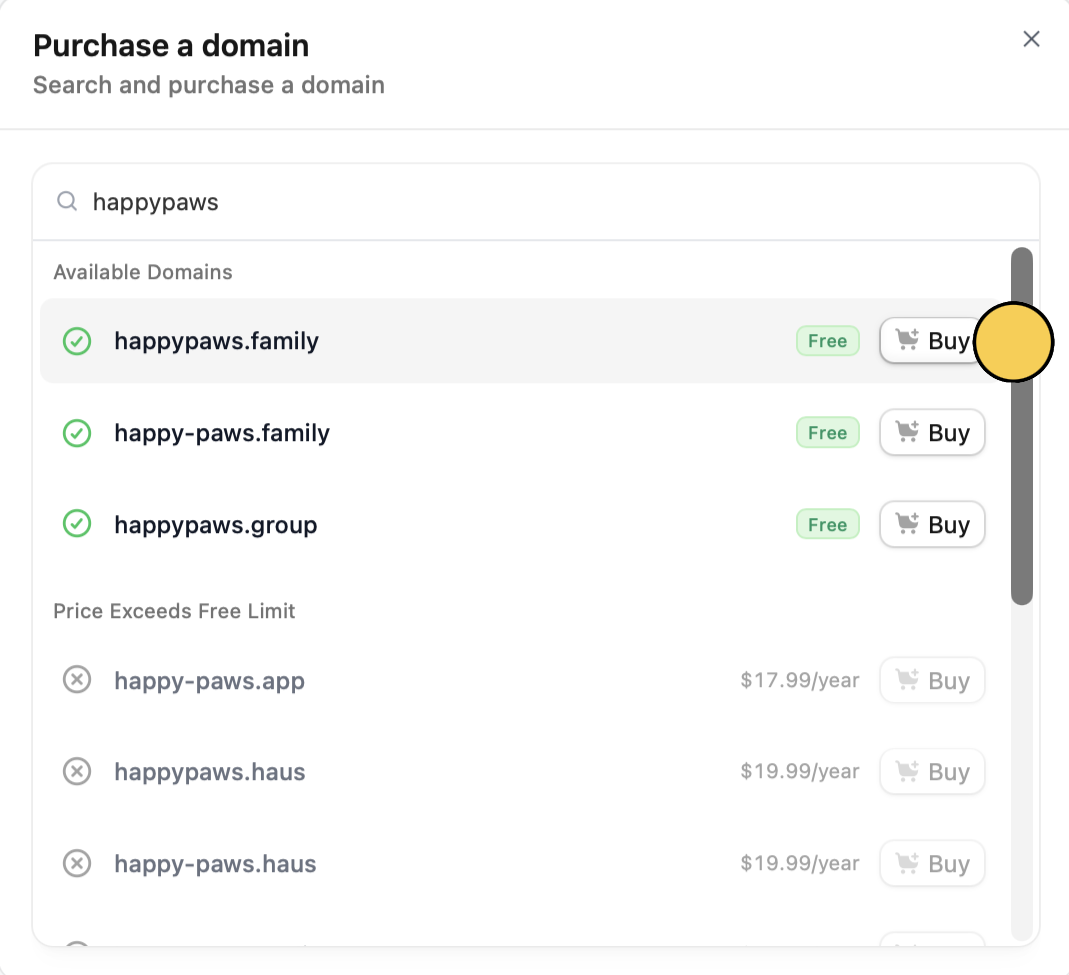Click the Available Domains heading

point(142,272)
